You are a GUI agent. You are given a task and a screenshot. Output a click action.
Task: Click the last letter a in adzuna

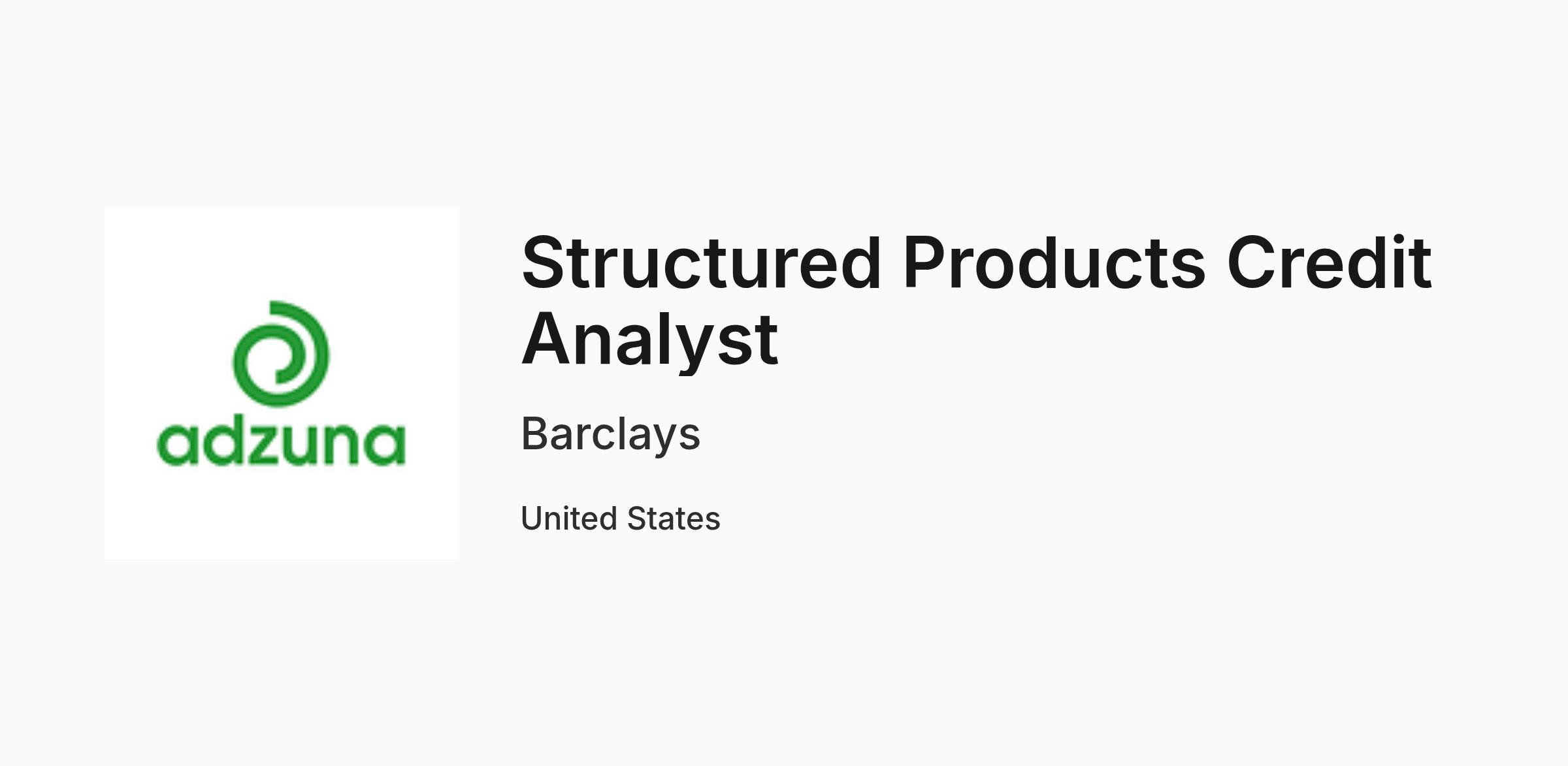(x=388, y=447)
